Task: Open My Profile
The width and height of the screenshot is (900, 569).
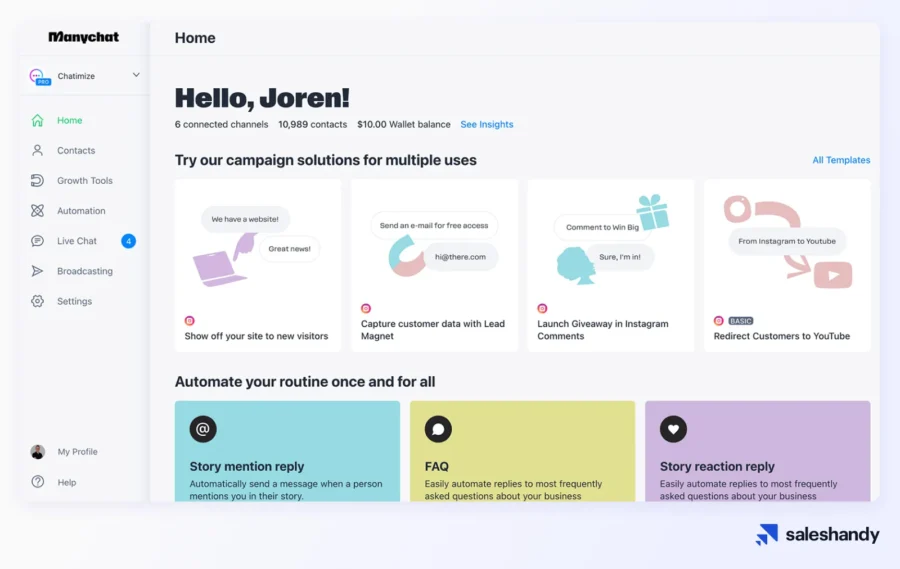Action: pyautogui.click(x=77, y=452)
